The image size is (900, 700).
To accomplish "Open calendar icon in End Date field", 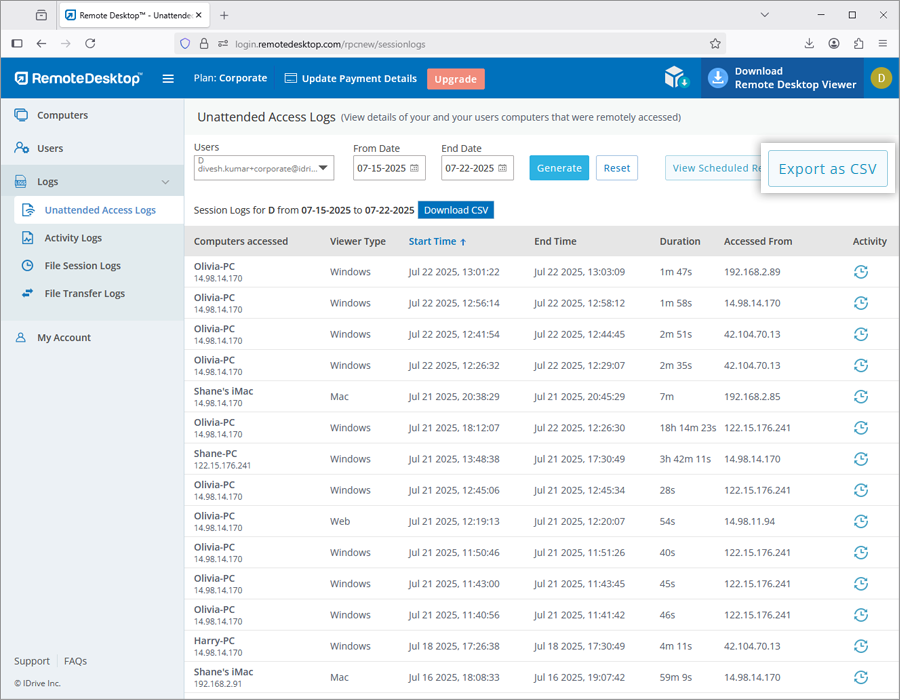I will click(x=502, y=168).
